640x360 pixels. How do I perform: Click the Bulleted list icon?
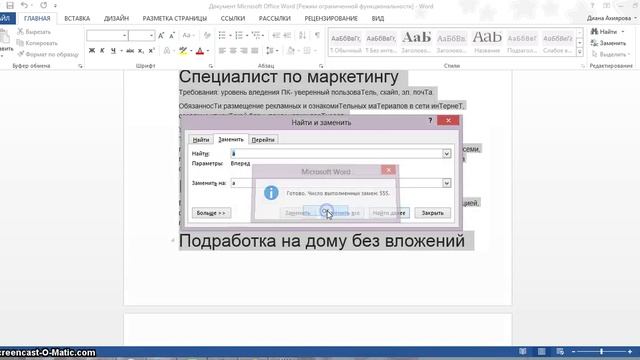coord(222,36)
